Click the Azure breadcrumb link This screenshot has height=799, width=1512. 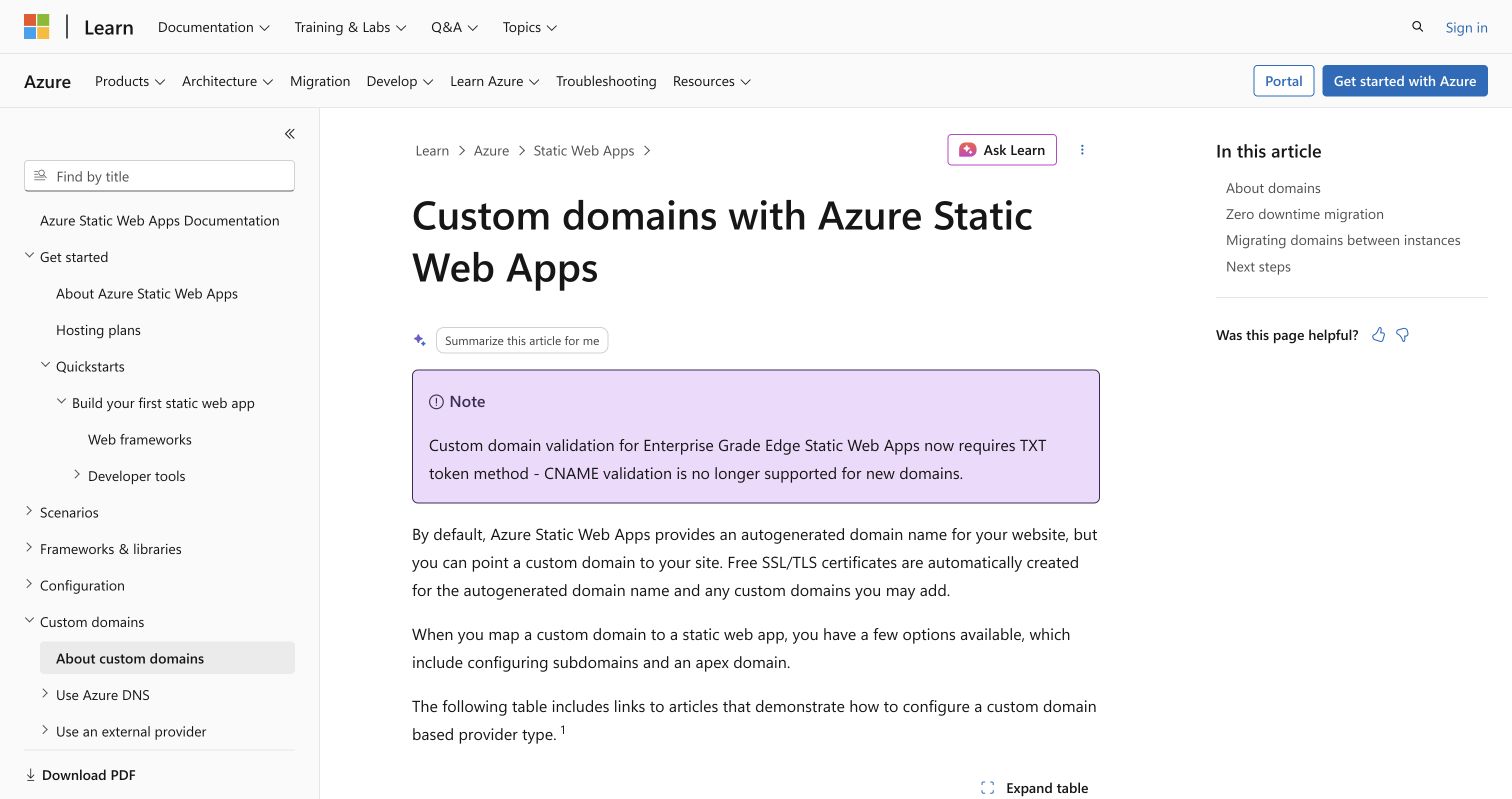pos(491,151)
